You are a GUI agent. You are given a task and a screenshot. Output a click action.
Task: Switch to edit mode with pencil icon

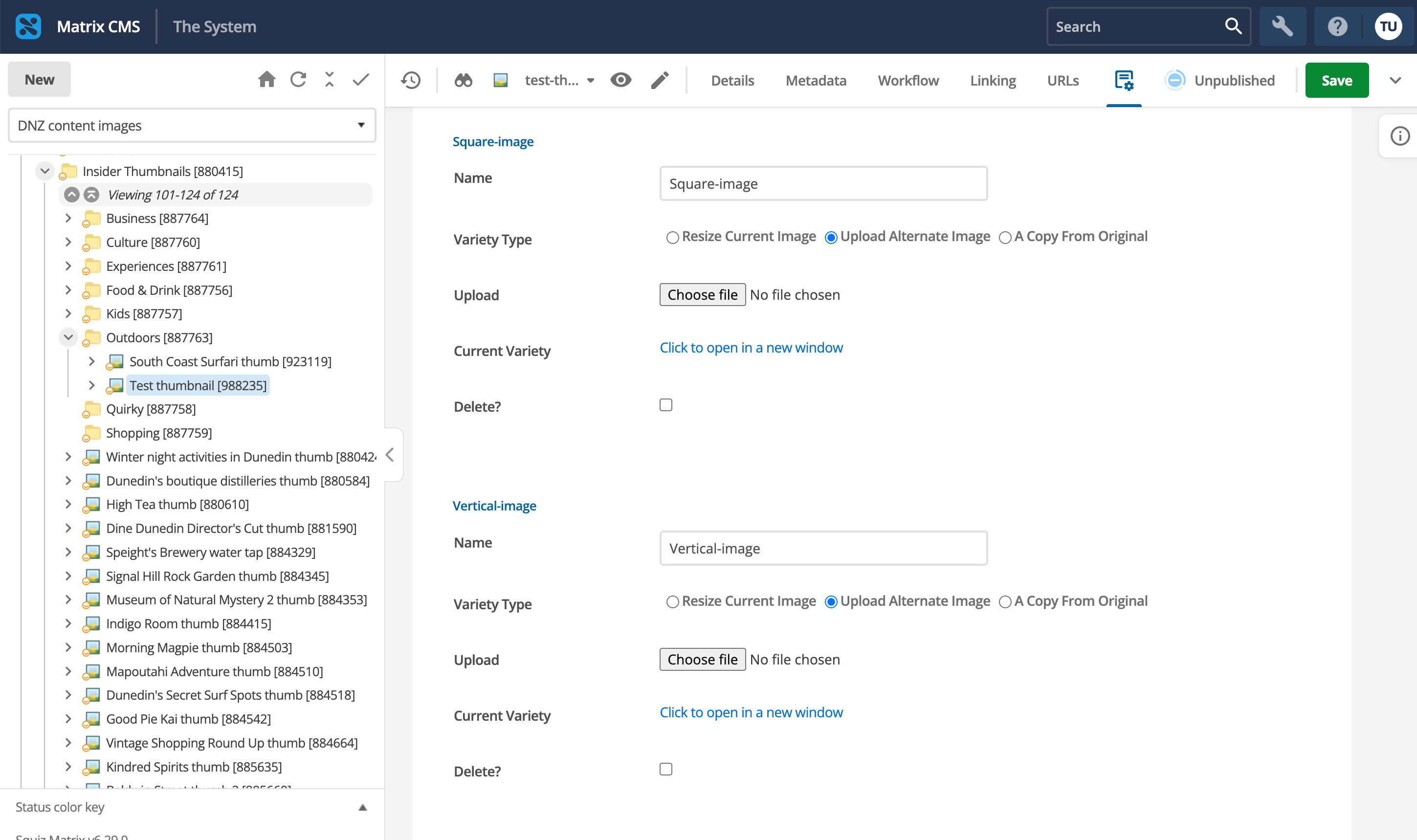tap(660, 80)
